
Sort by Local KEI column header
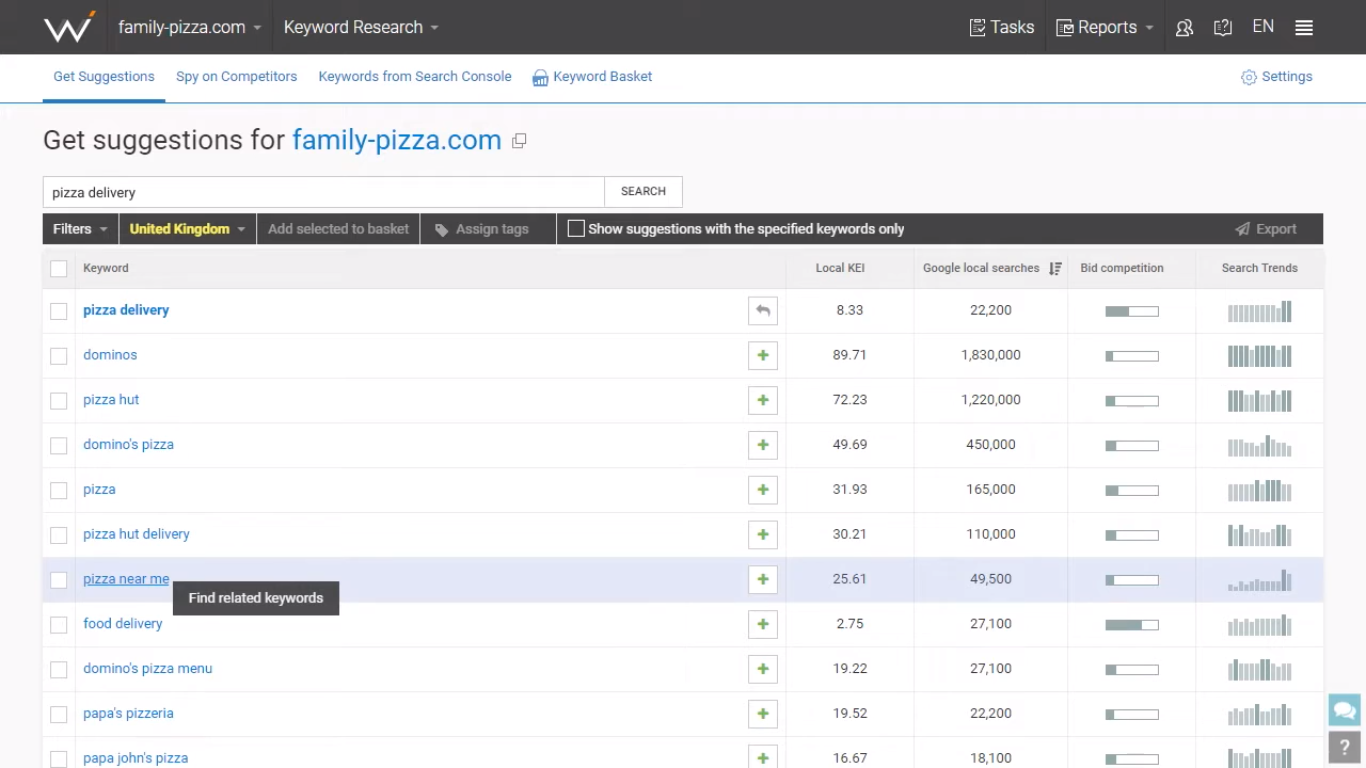point(840,268)
